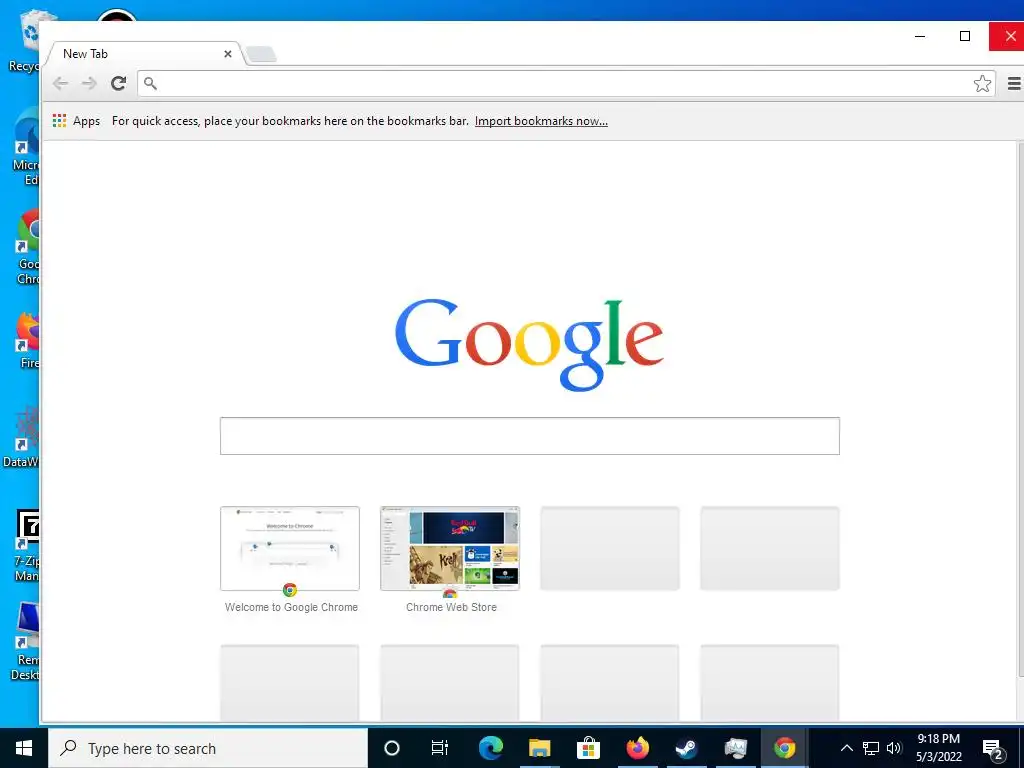Show hidden system tray icons
Image resolution: width=1024 pixels, height=768 pixels.
click(x=846, y=748)
